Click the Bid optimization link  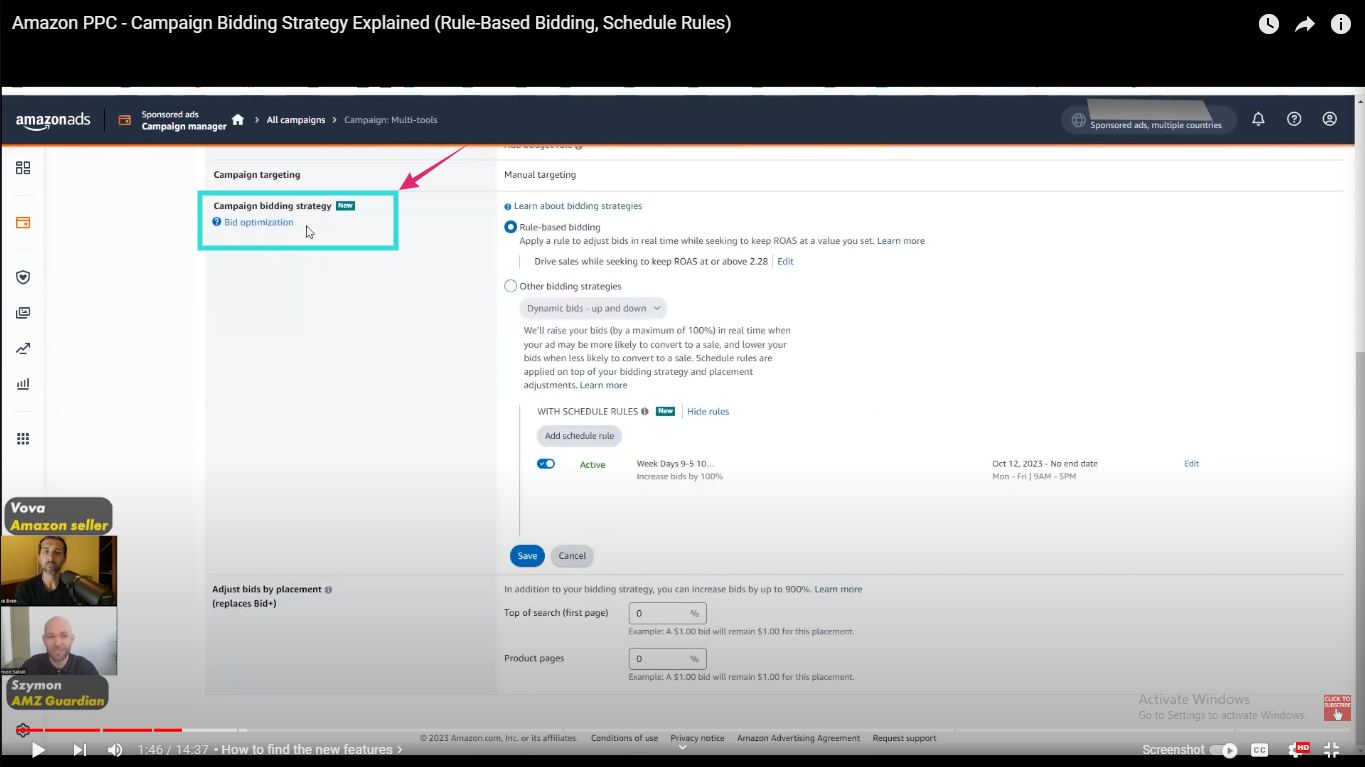point(259,222)
